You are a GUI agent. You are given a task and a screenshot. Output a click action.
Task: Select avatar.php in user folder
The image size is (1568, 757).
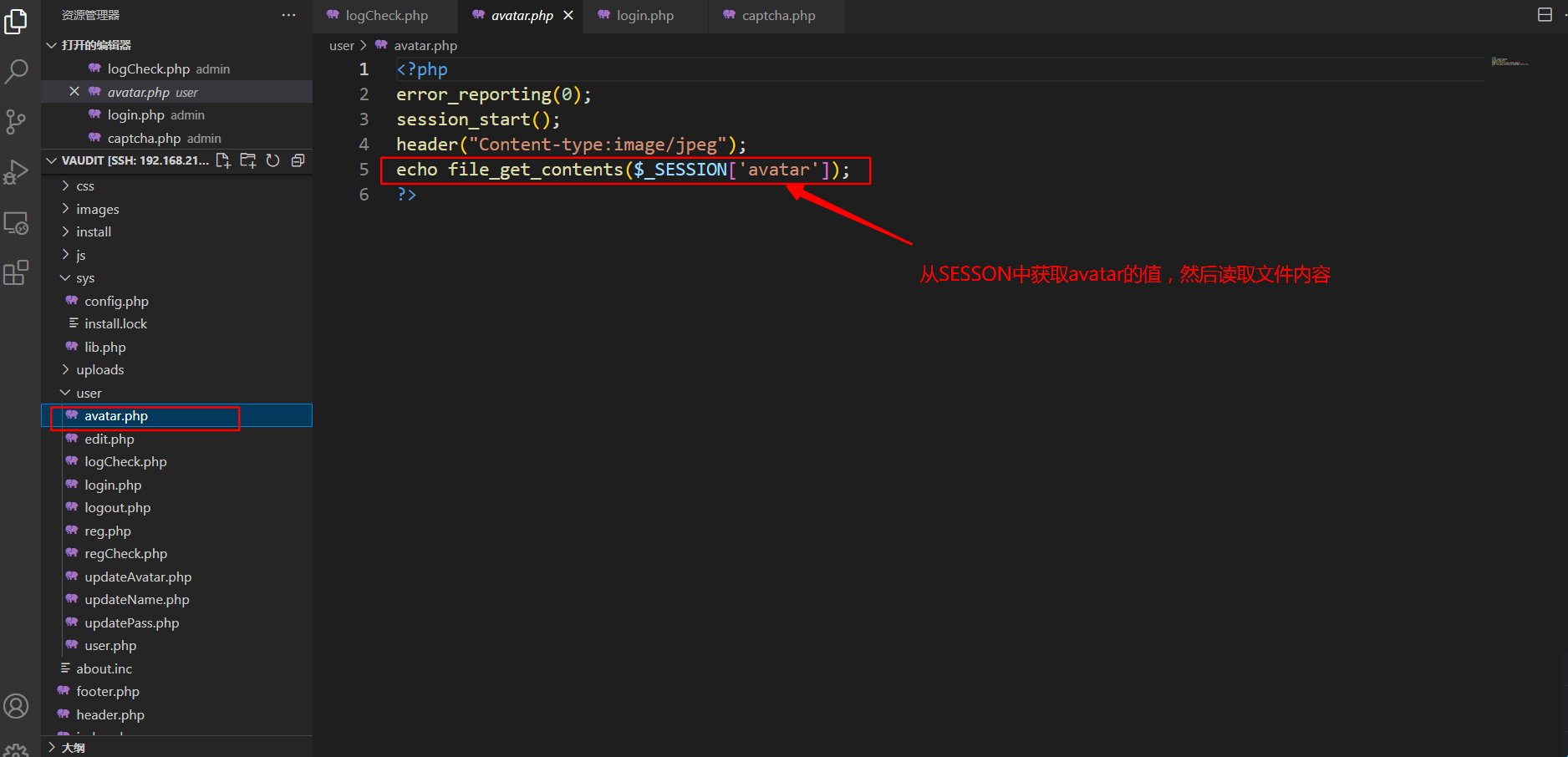176,415
